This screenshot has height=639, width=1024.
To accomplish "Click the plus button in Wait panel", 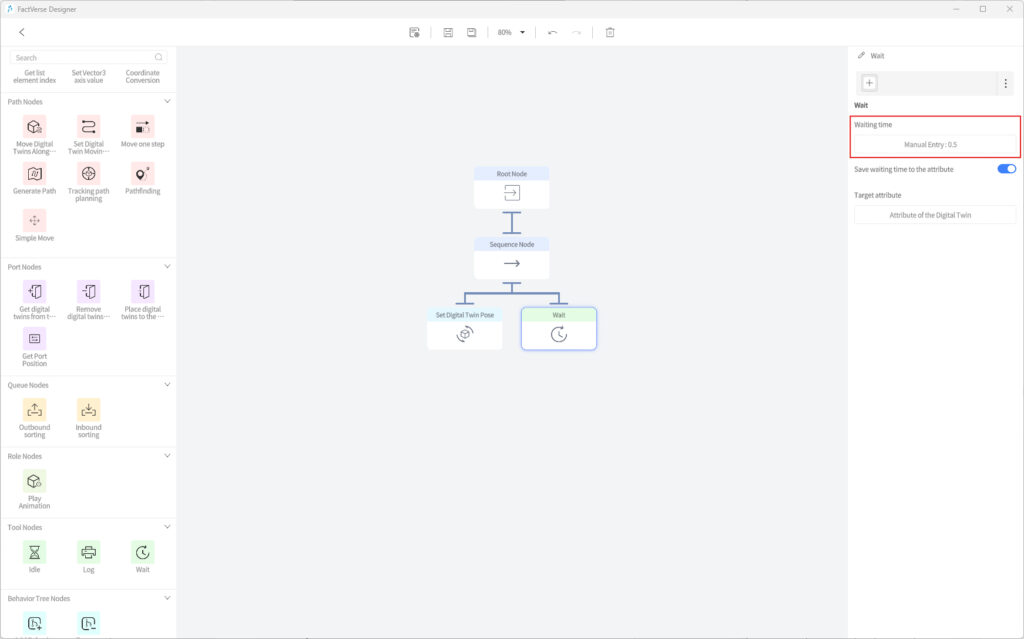I will (x=869, y=83).
